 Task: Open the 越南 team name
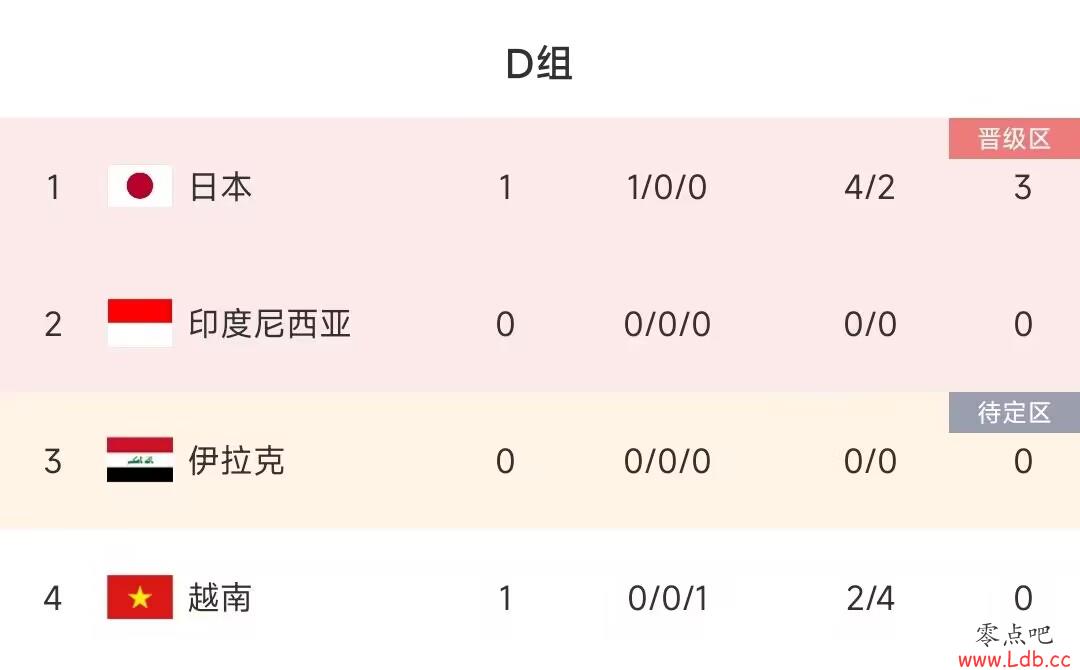pyautogui.click(x=220, y=598)
